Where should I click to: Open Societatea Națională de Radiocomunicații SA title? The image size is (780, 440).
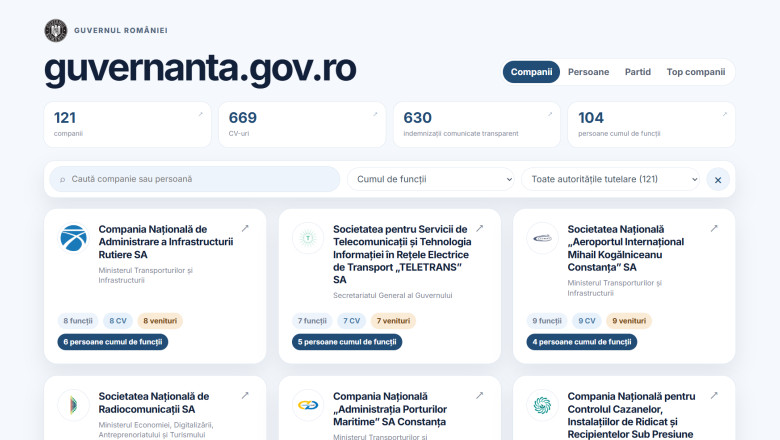[x=154, y=403]
